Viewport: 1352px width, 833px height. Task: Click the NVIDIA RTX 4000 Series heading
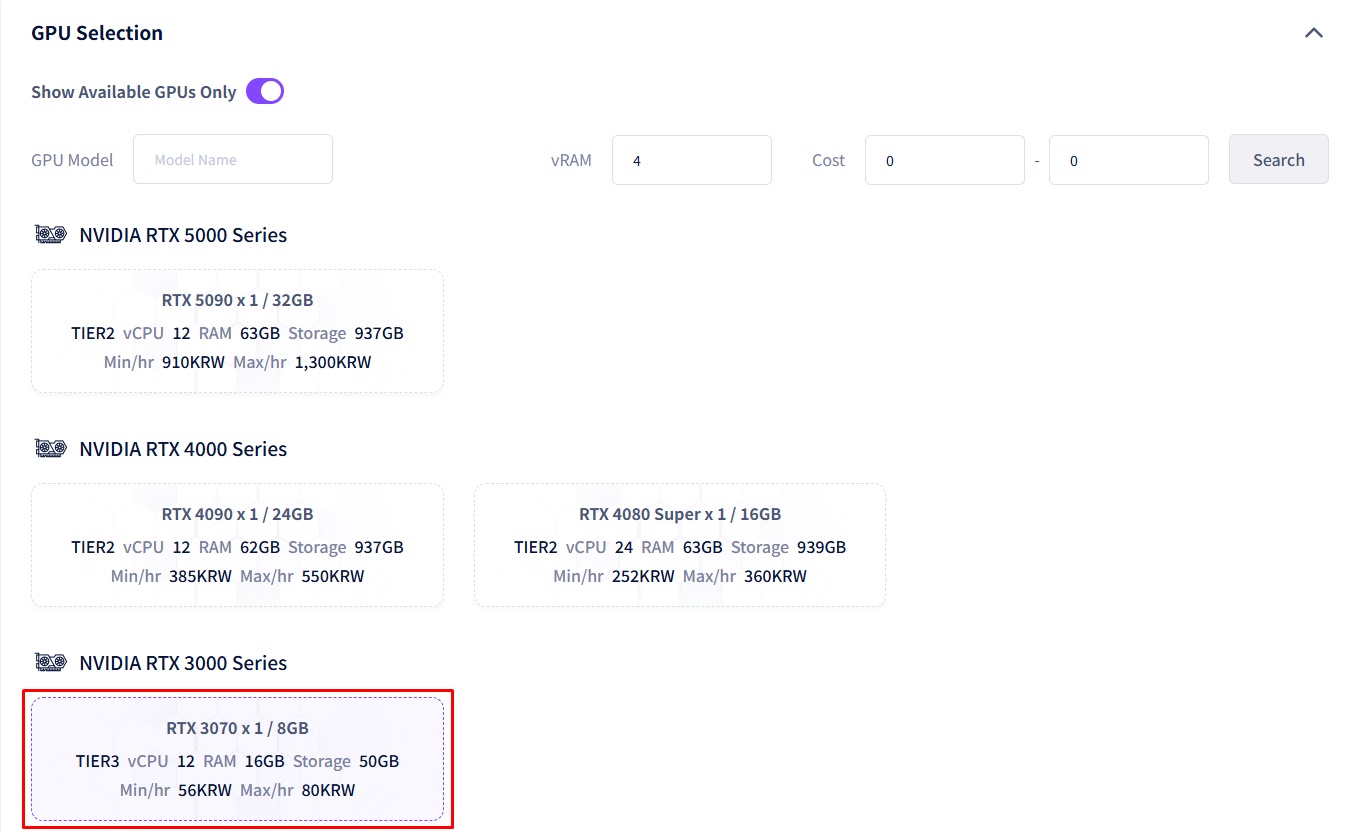coord(183,449)
